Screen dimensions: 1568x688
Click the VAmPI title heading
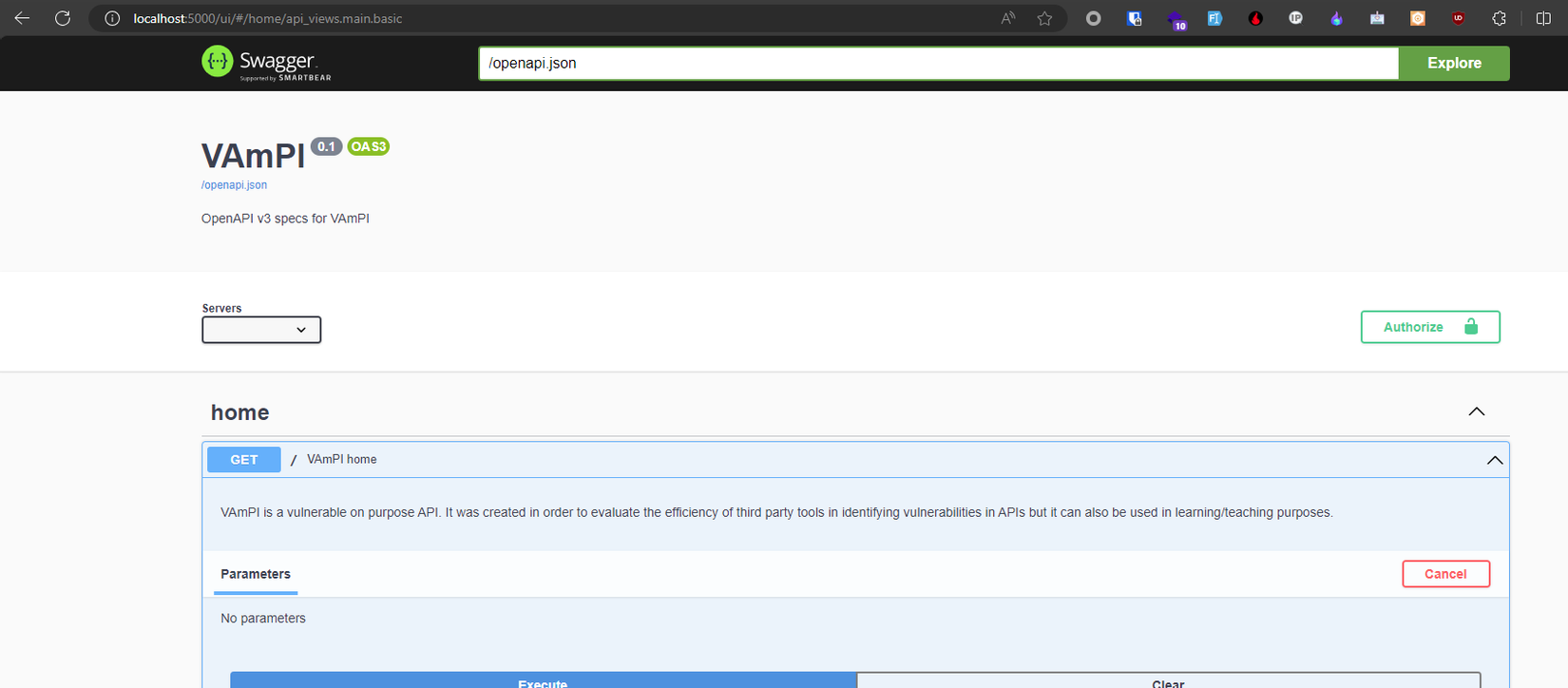click(253, 156)
